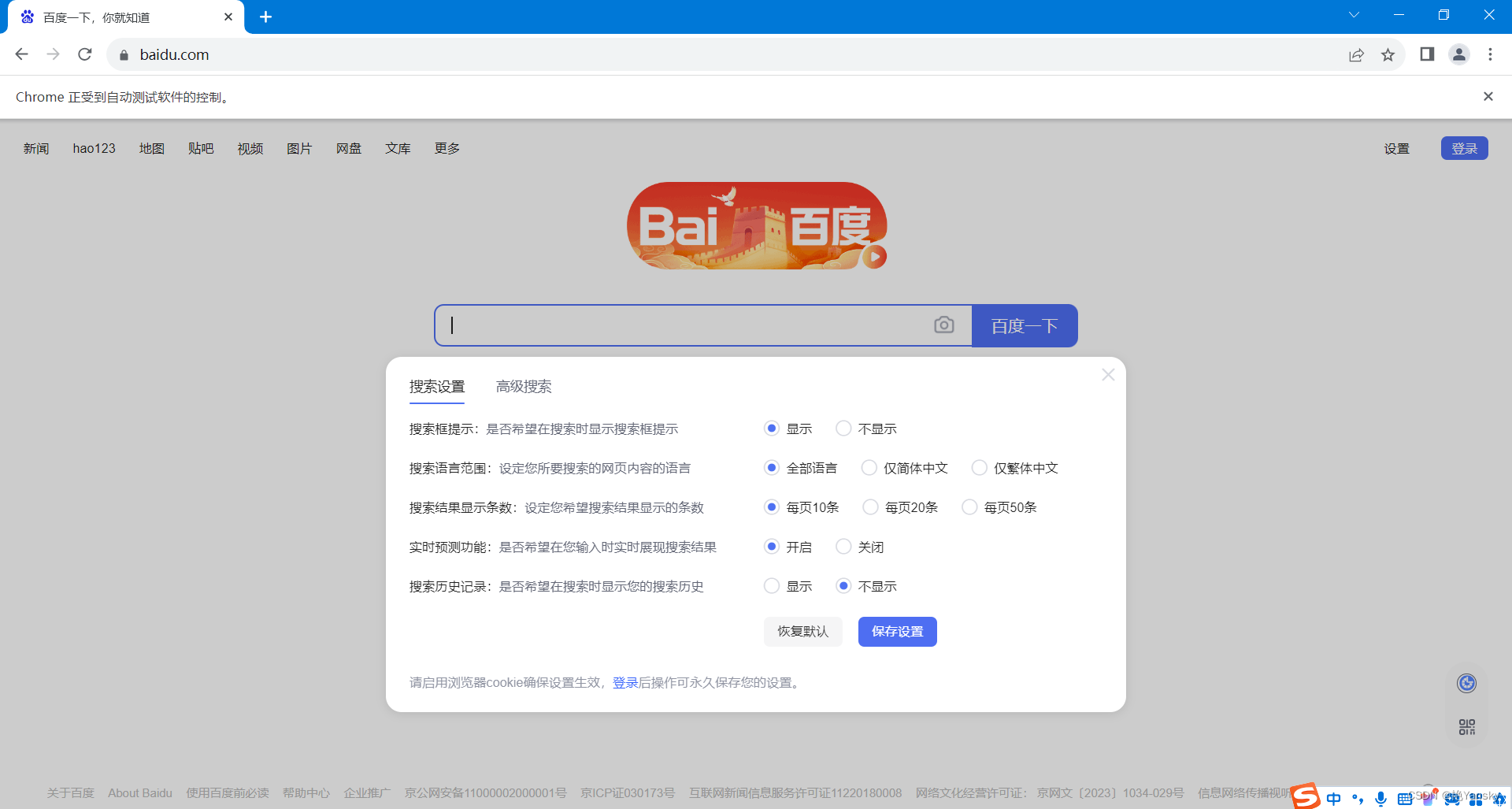Open the 新闻 nav link
Image resolution: width=1512 pixels, height=809 pixels.
pos(36,148)
